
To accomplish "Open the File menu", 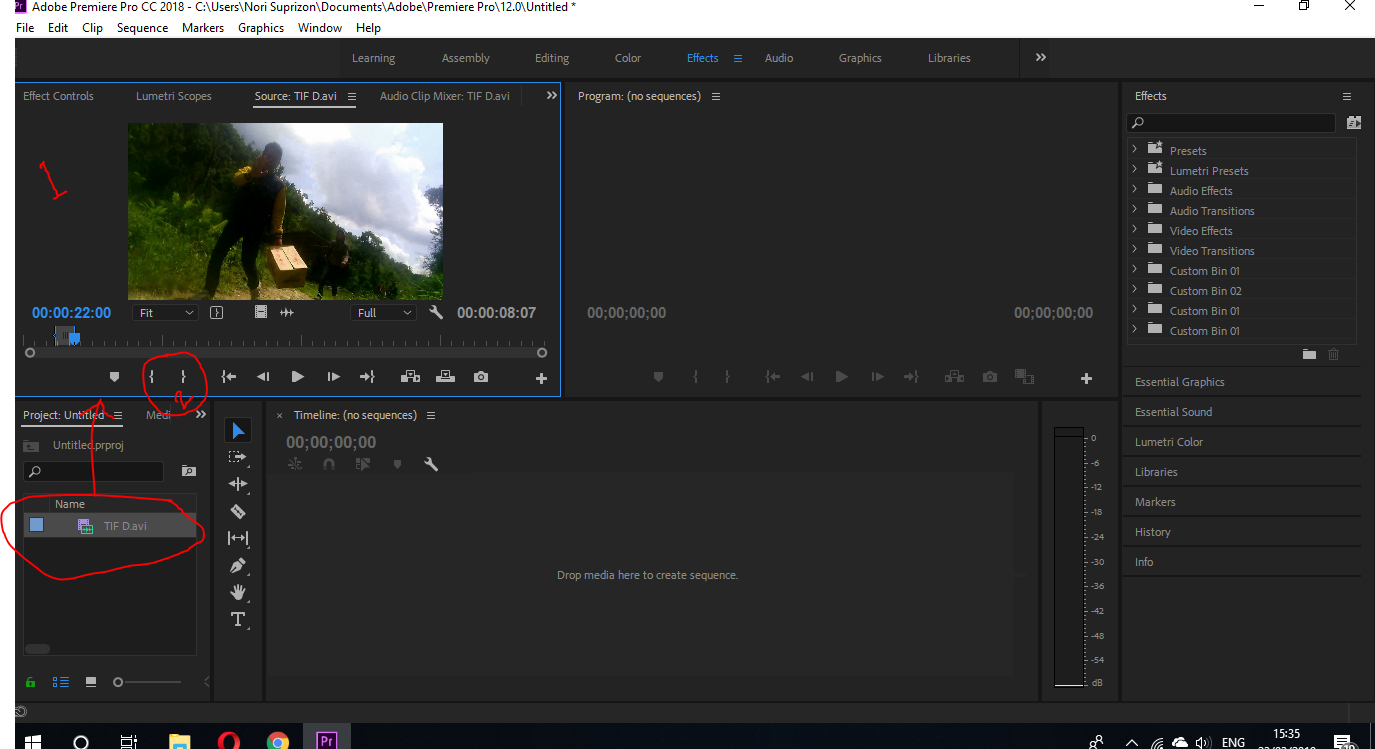I will [x=25, y=28].
